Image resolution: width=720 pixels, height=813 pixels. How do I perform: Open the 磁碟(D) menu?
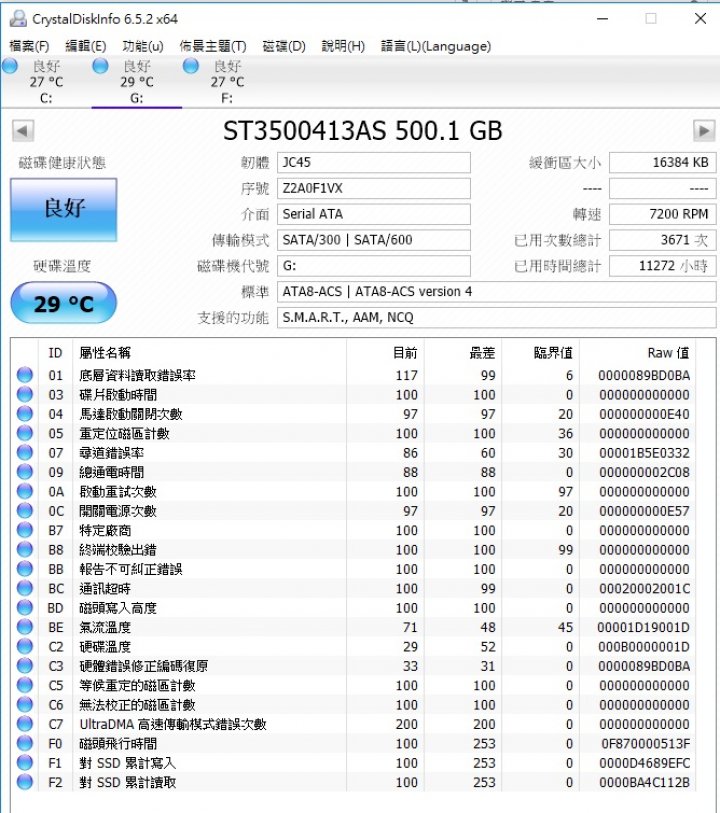tap(284, 46)
